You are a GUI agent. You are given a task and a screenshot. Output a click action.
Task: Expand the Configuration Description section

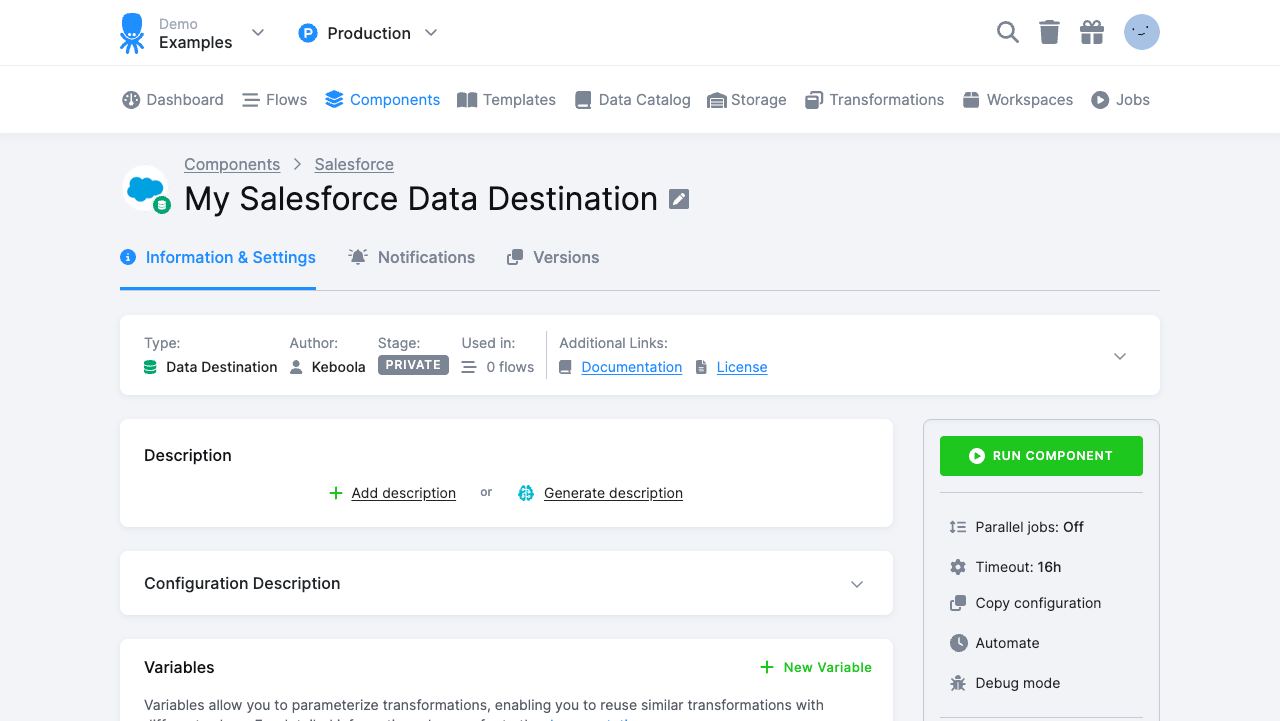coord(857,583)
